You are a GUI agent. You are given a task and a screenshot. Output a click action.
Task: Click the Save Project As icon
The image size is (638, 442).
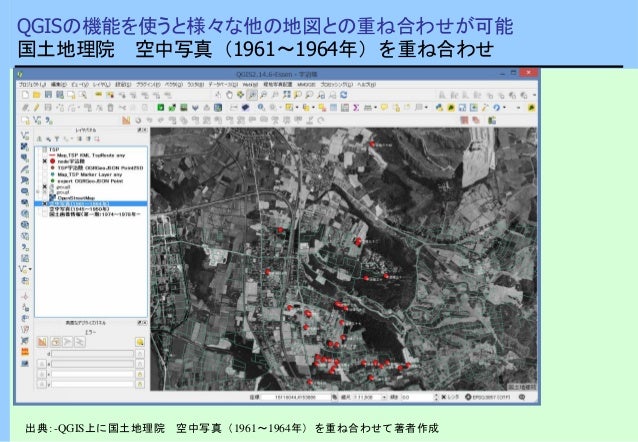[x=60, y=95]
